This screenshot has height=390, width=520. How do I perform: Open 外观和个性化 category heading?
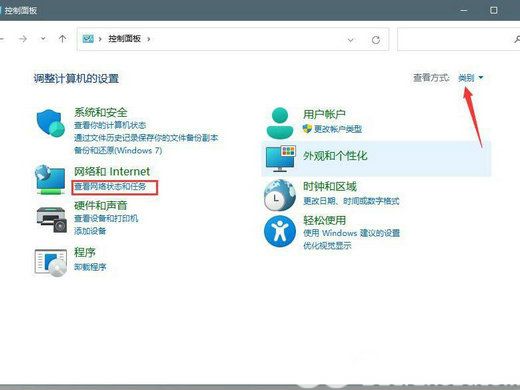click(335, 156)
